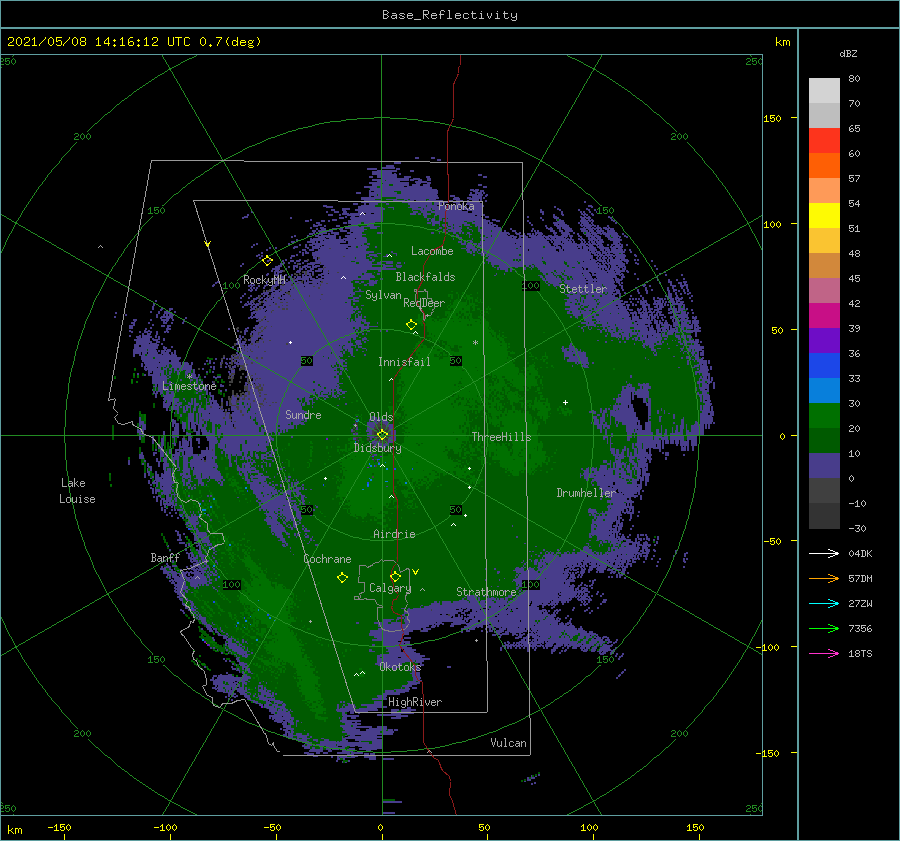
Task: Click the Blackfalds city label
Action: [x=425, y=277]
